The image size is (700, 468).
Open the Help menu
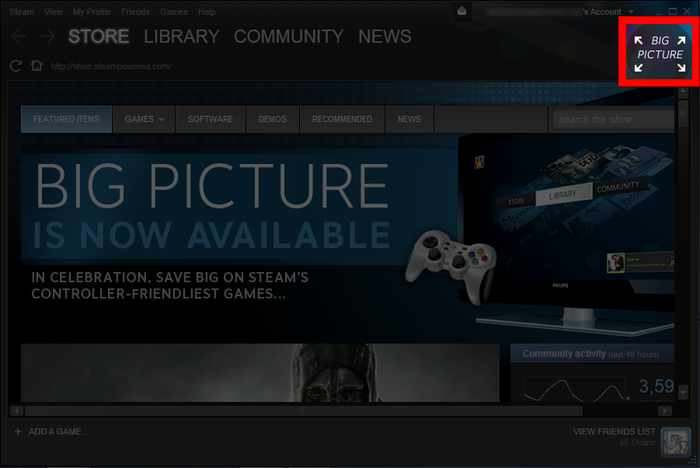pyautogui.click(x=207, y=12)
